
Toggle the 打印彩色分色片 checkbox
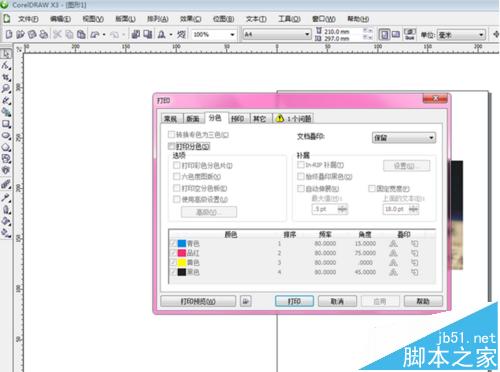click(x=177, y=165)
